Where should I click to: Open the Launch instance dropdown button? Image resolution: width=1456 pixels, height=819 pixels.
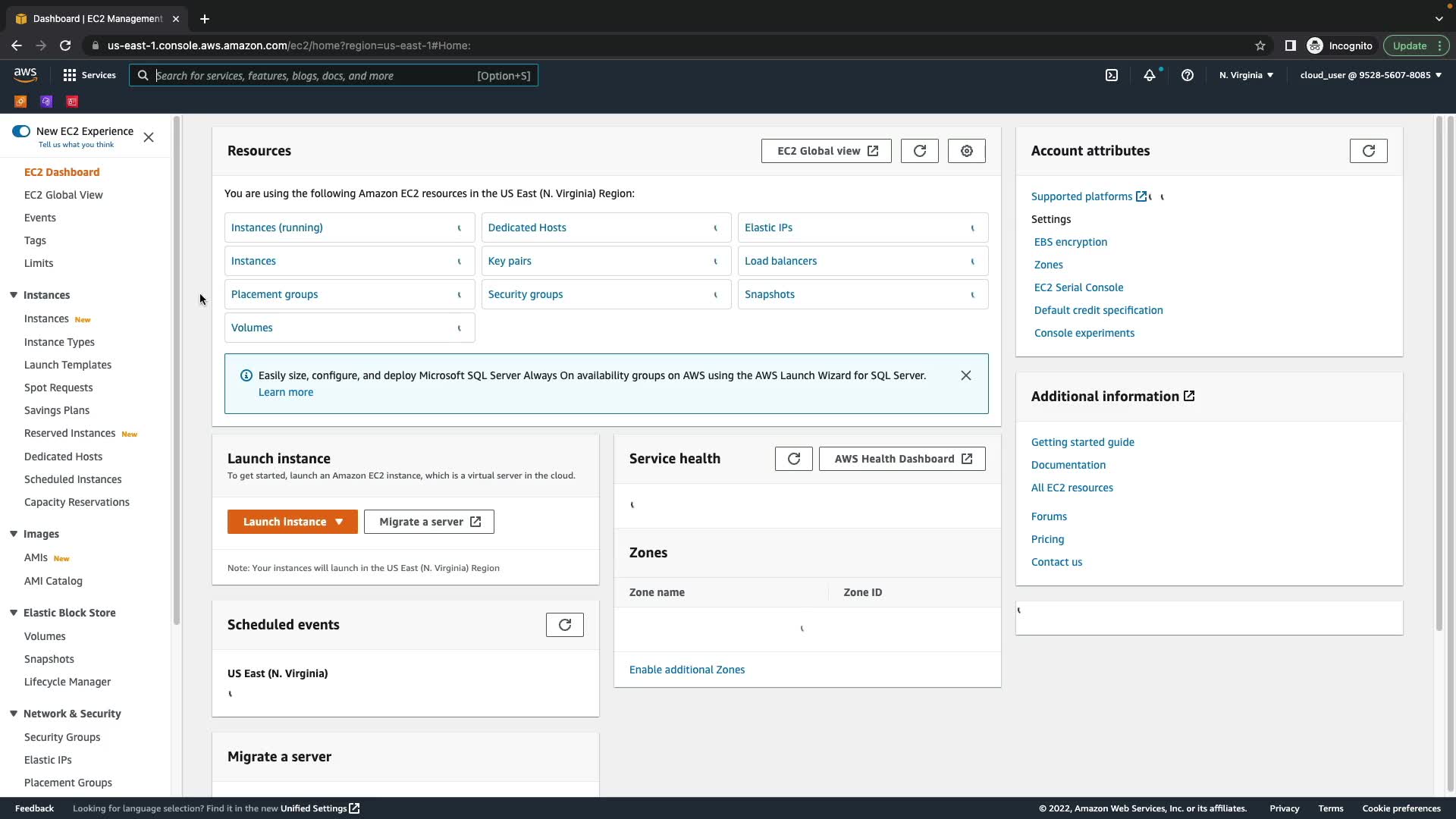(x=292, y=522)
